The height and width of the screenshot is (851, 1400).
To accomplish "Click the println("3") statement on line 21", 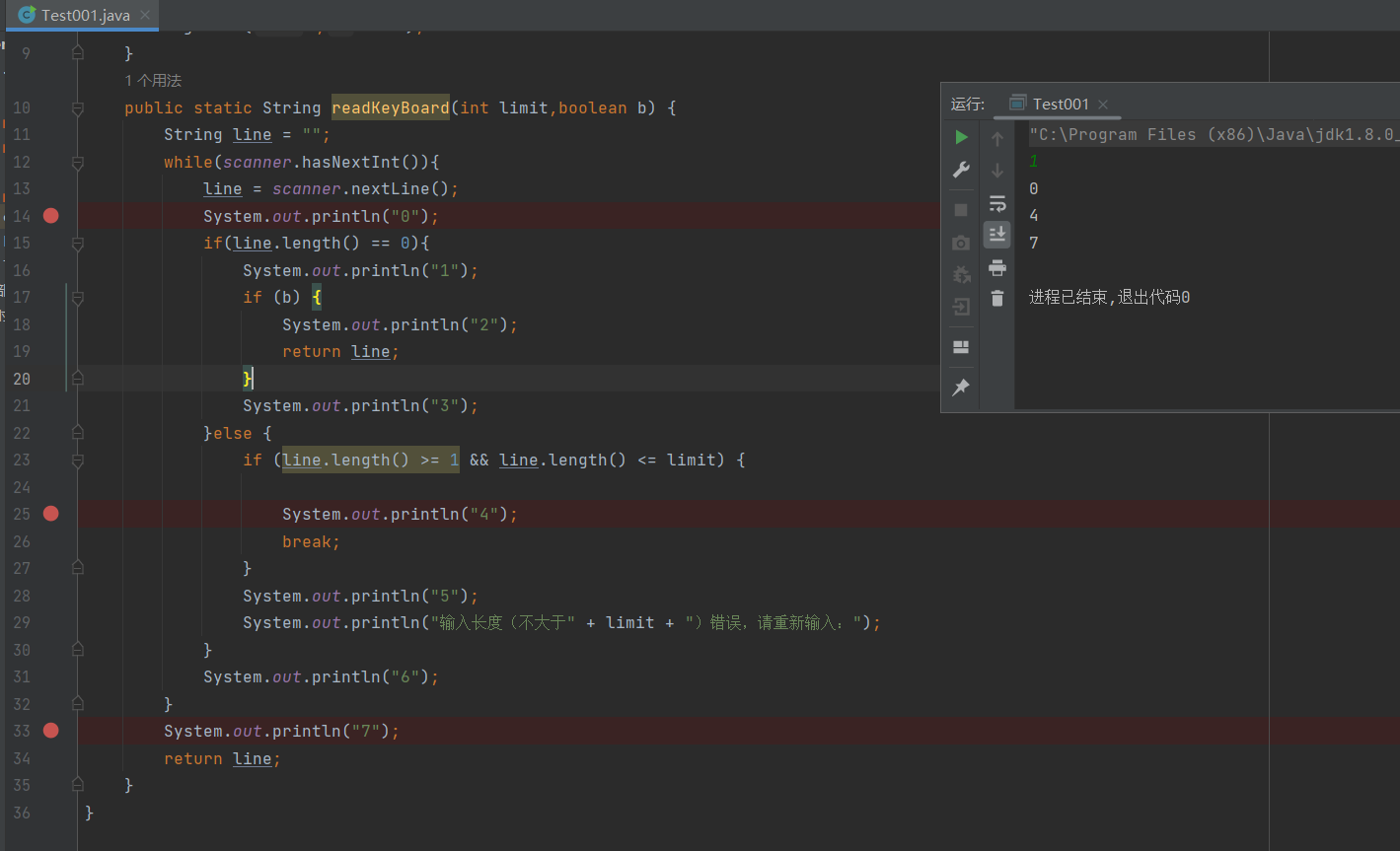I will [x=360, y=405].
